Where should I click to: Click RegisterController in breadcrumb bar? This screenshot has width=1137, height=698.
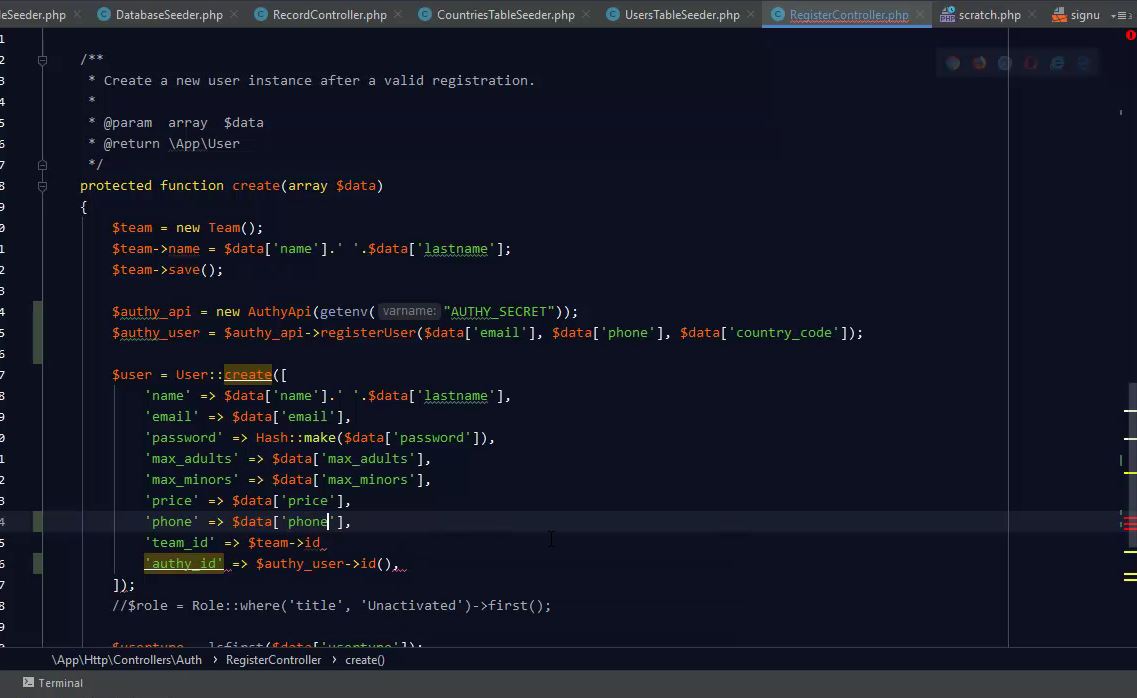(273, 660)
